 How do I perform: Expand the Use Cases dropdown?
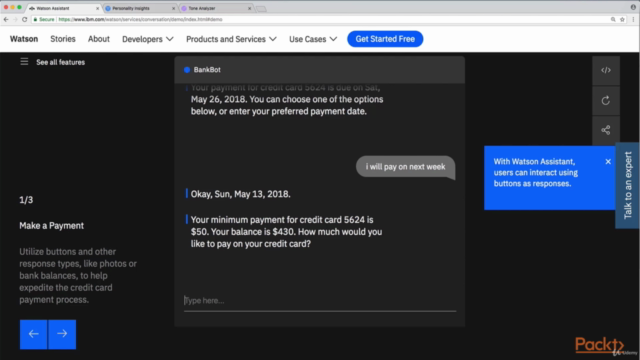click(x=313, y=39)
